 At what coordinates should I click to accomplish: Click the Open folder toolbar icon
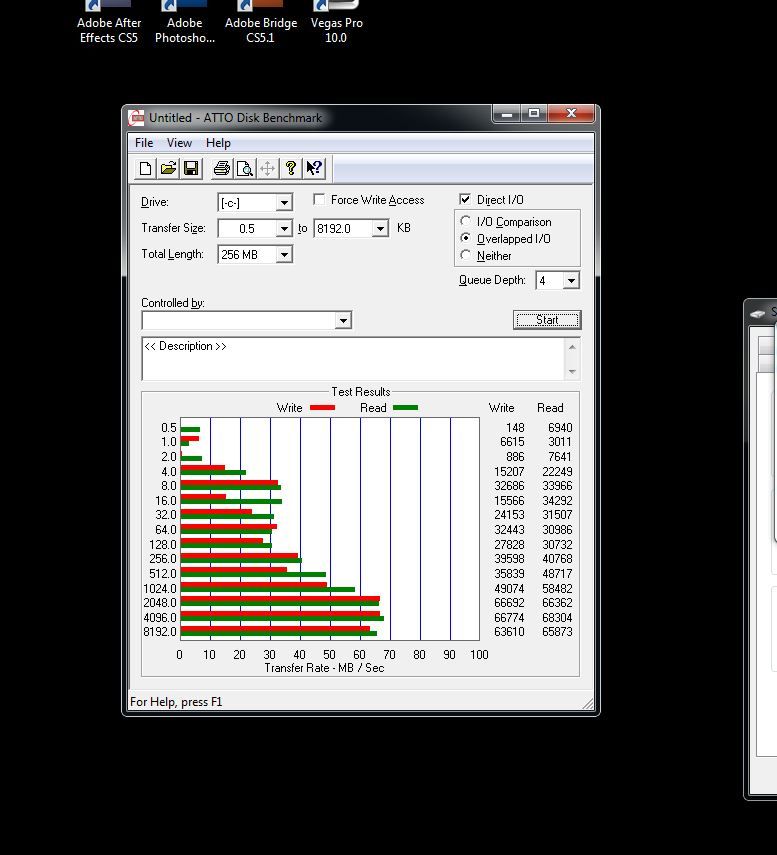[168, 169]
